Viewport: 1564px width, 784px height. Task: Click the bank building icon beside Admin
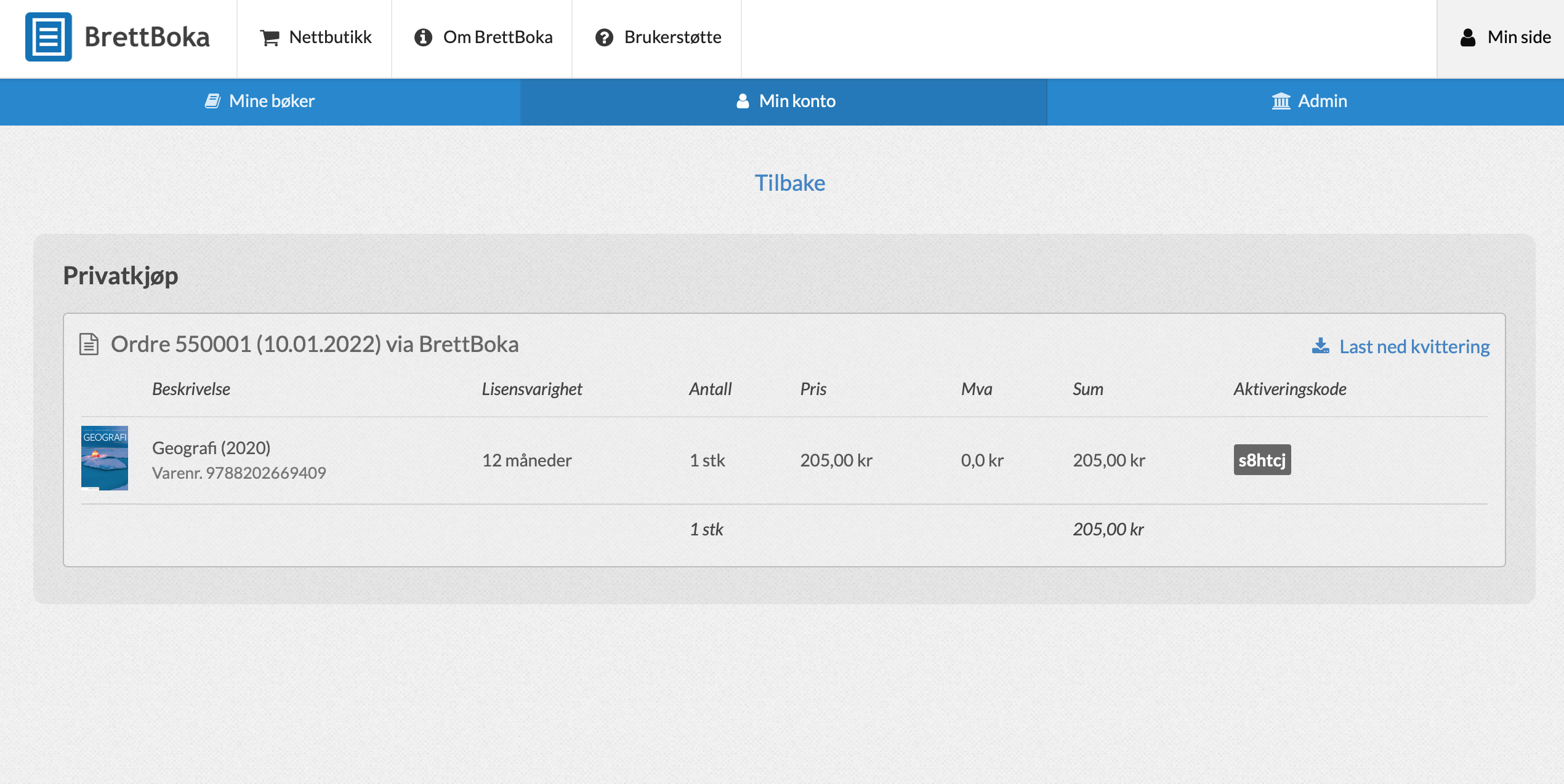coord(1281,101)
